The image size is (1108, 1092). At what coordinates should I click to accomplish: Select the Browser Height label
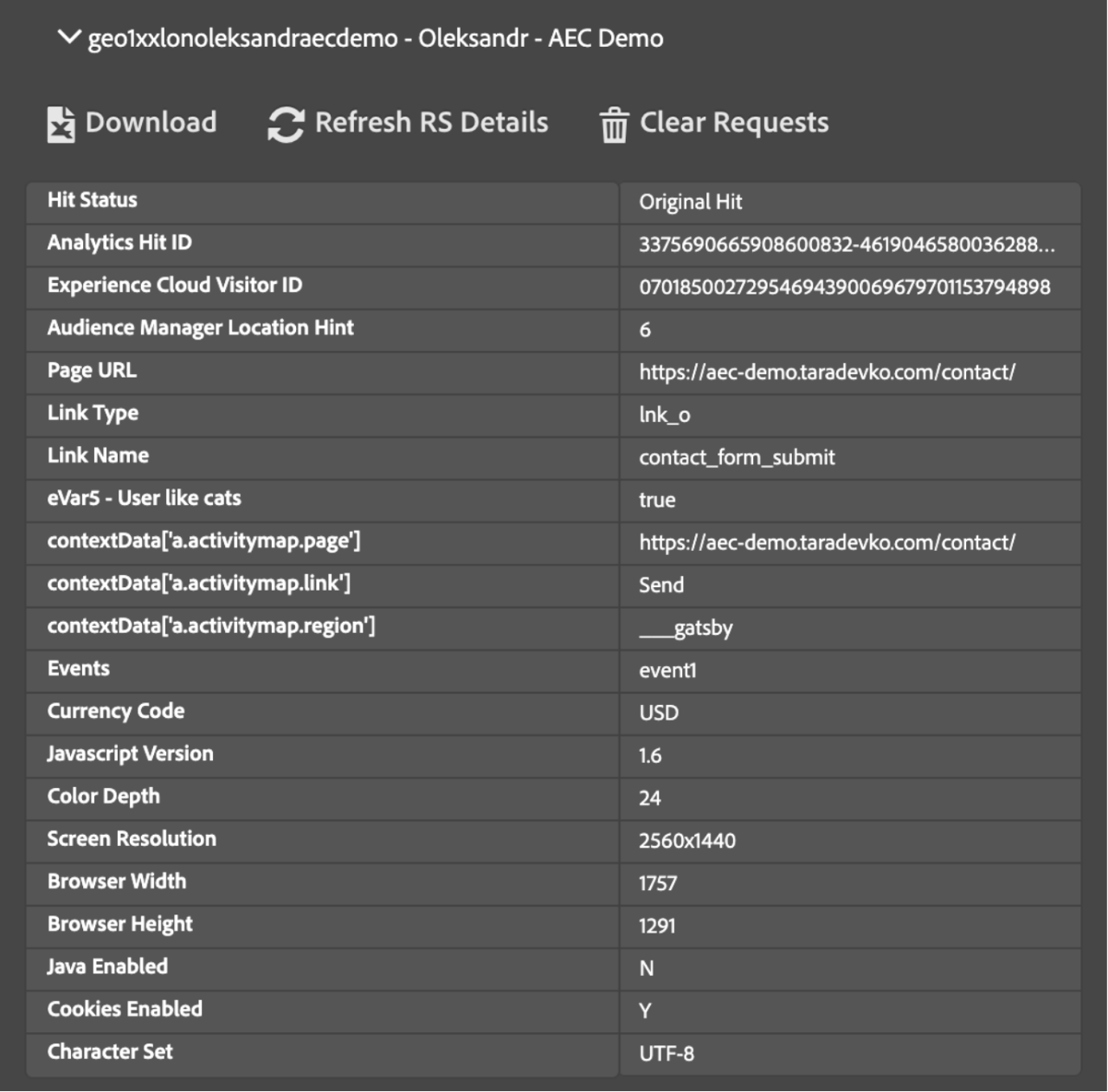click(119, 924)
